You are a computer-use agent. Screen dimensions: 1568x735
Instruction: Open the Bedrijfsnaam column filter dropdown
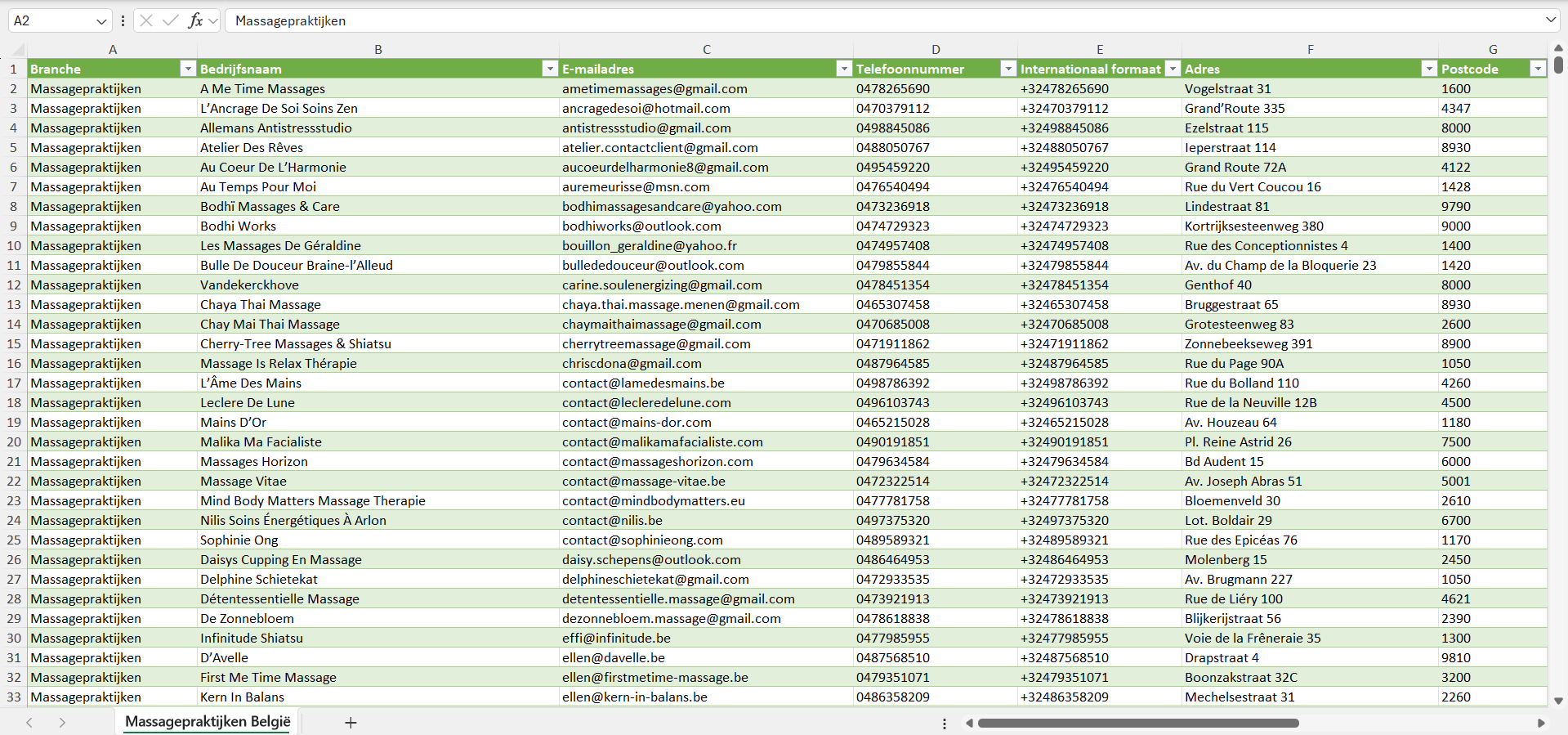click(x=550, y=69)
